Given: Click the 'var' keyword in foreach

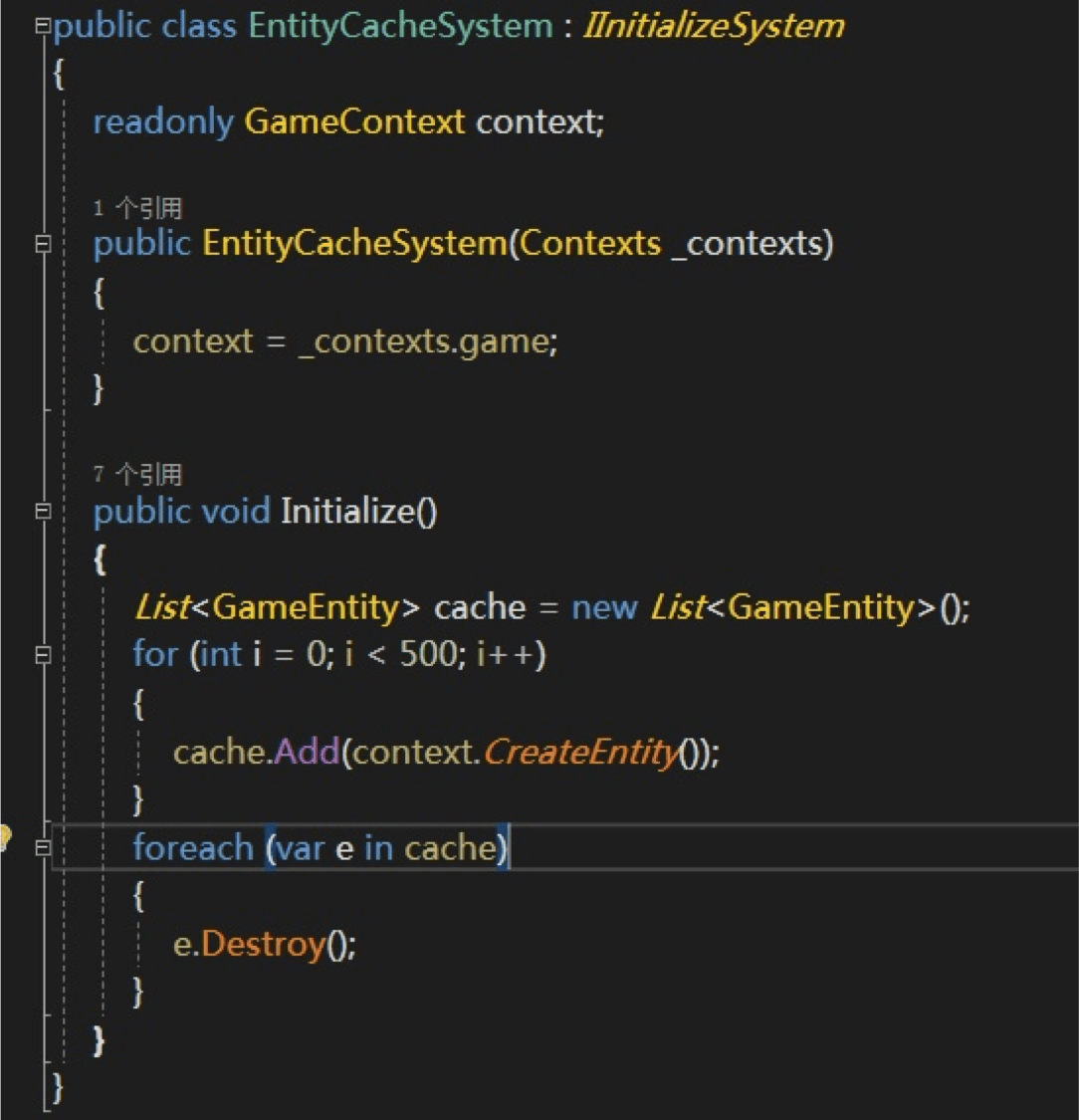Looking at the screenshot, I should (300, 848).
